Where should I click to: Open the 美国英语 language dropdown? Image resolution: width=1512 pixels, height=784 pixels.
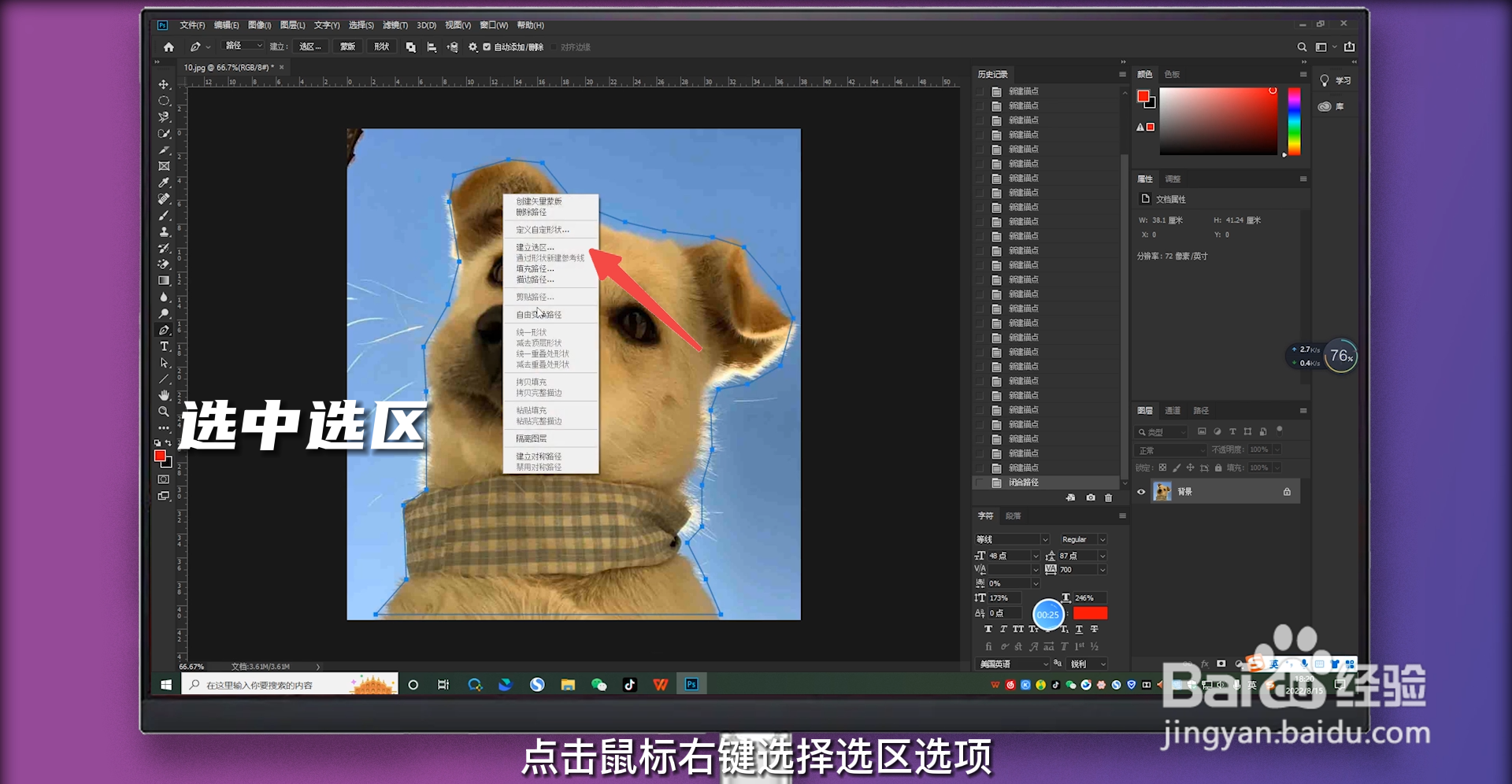(x=1013, y=664)
